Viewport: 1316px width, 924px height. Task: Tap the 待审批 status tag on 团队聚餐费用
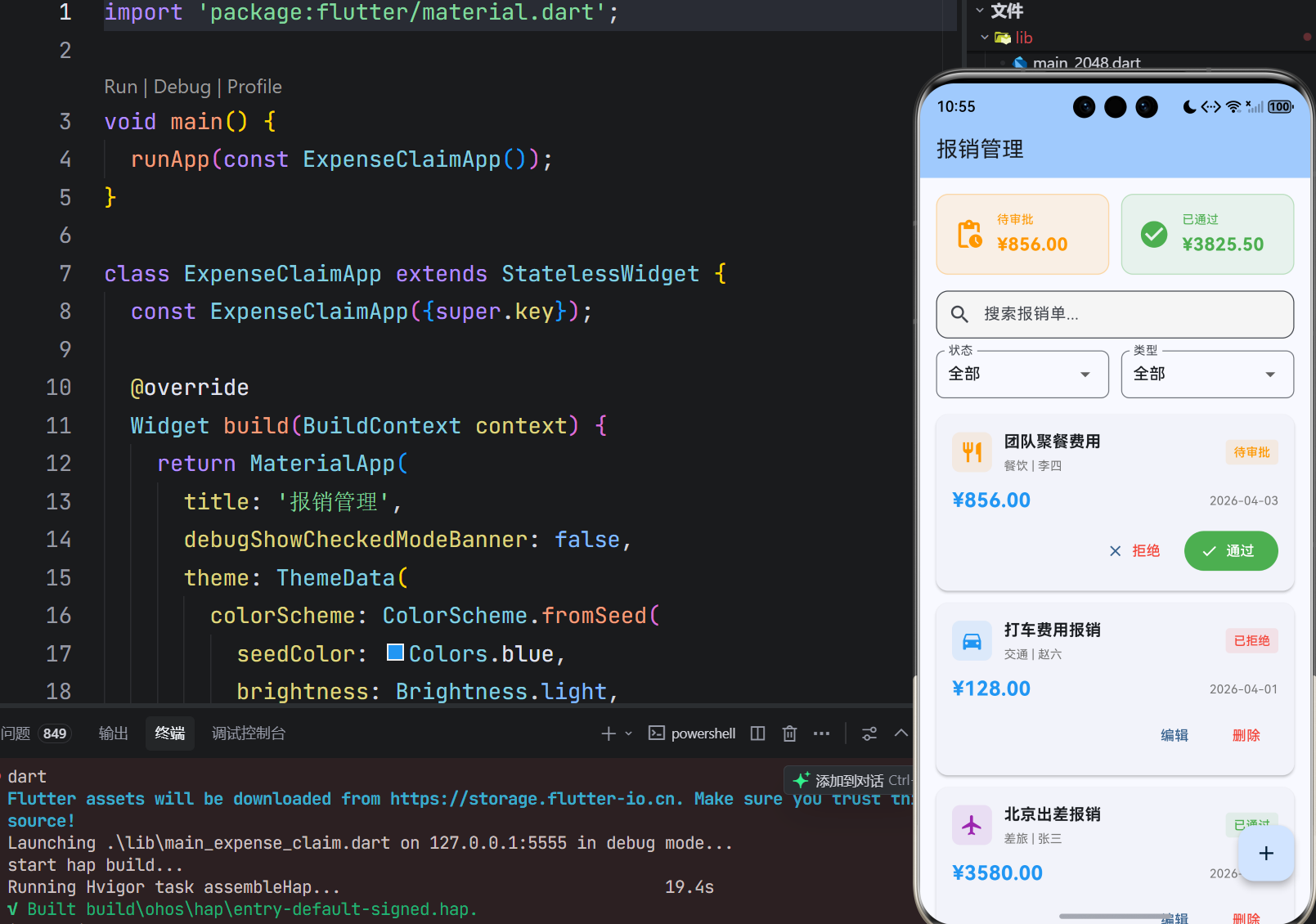coord(1251,452)
